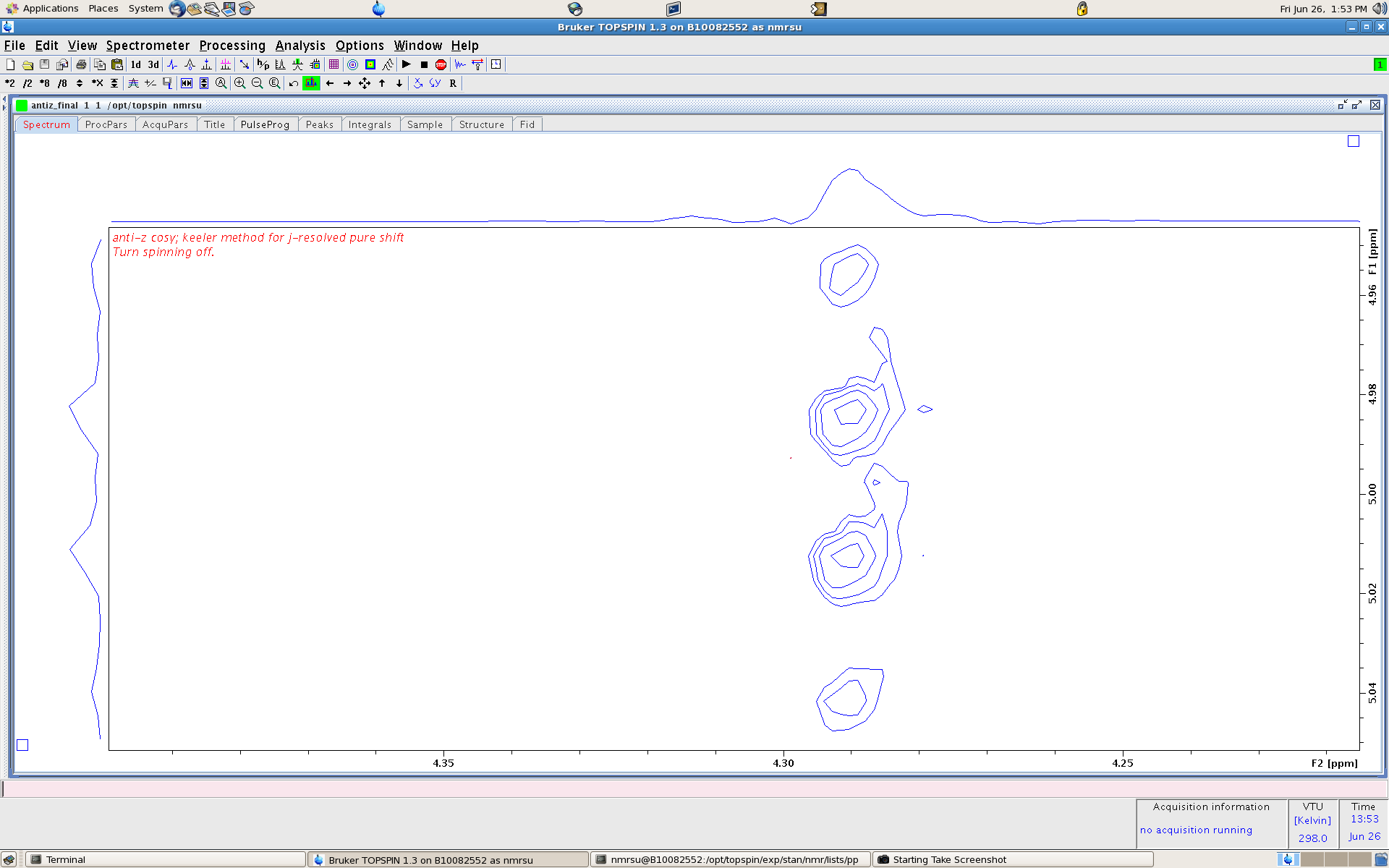Viewport: 1389px width, 868px height.
Task: Halt acquisition with the black stop square
Action: (x=424, y=64)
